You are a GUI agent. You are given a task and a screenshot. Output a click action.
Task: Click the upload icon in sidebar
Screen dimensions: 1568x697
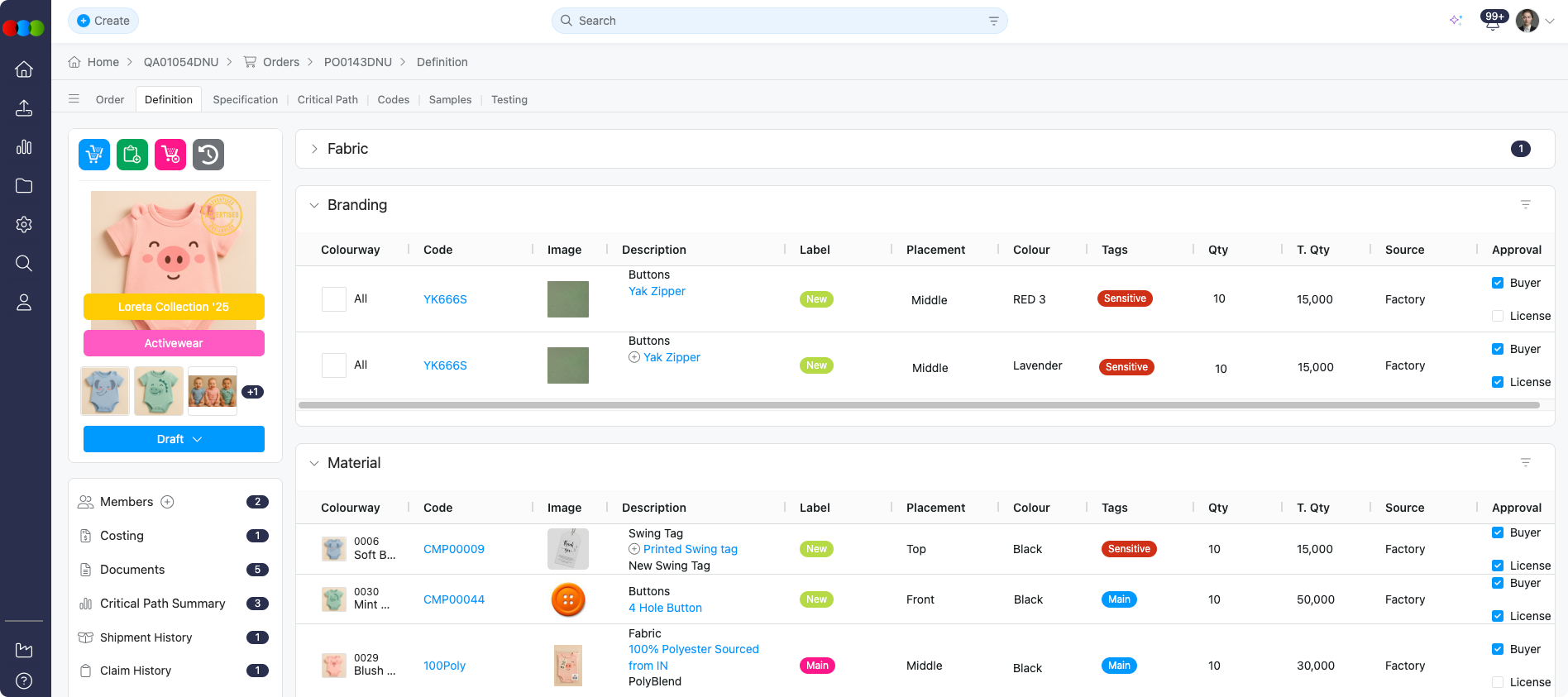[24, 108]
